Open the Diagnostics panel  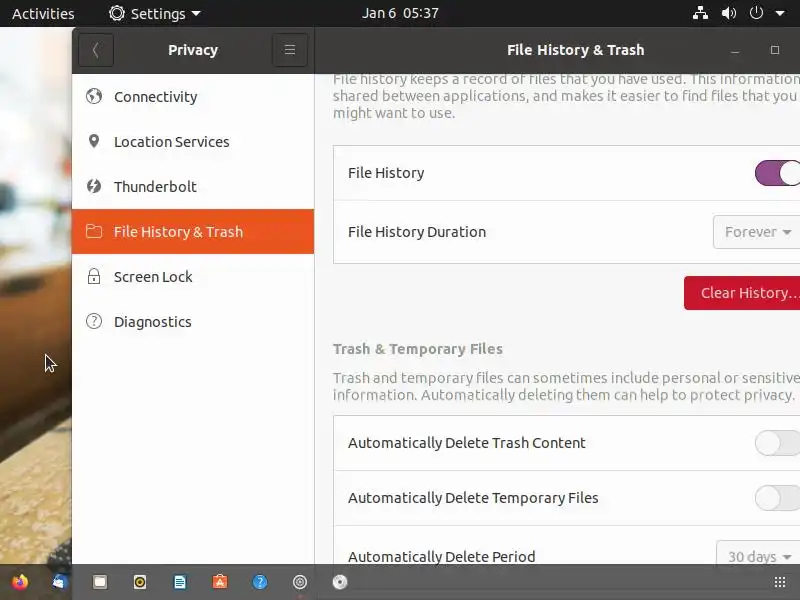193,321
